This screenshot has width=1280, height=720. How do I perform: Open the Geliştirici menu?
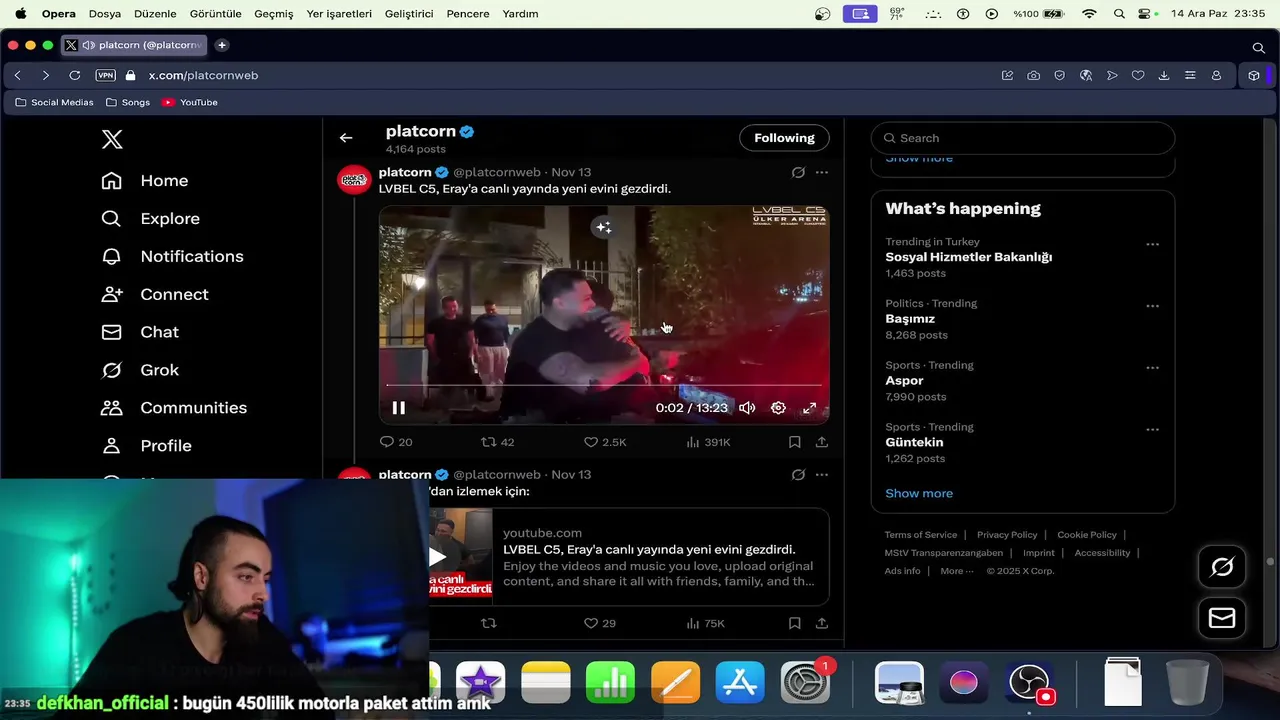tap(409, 14)
